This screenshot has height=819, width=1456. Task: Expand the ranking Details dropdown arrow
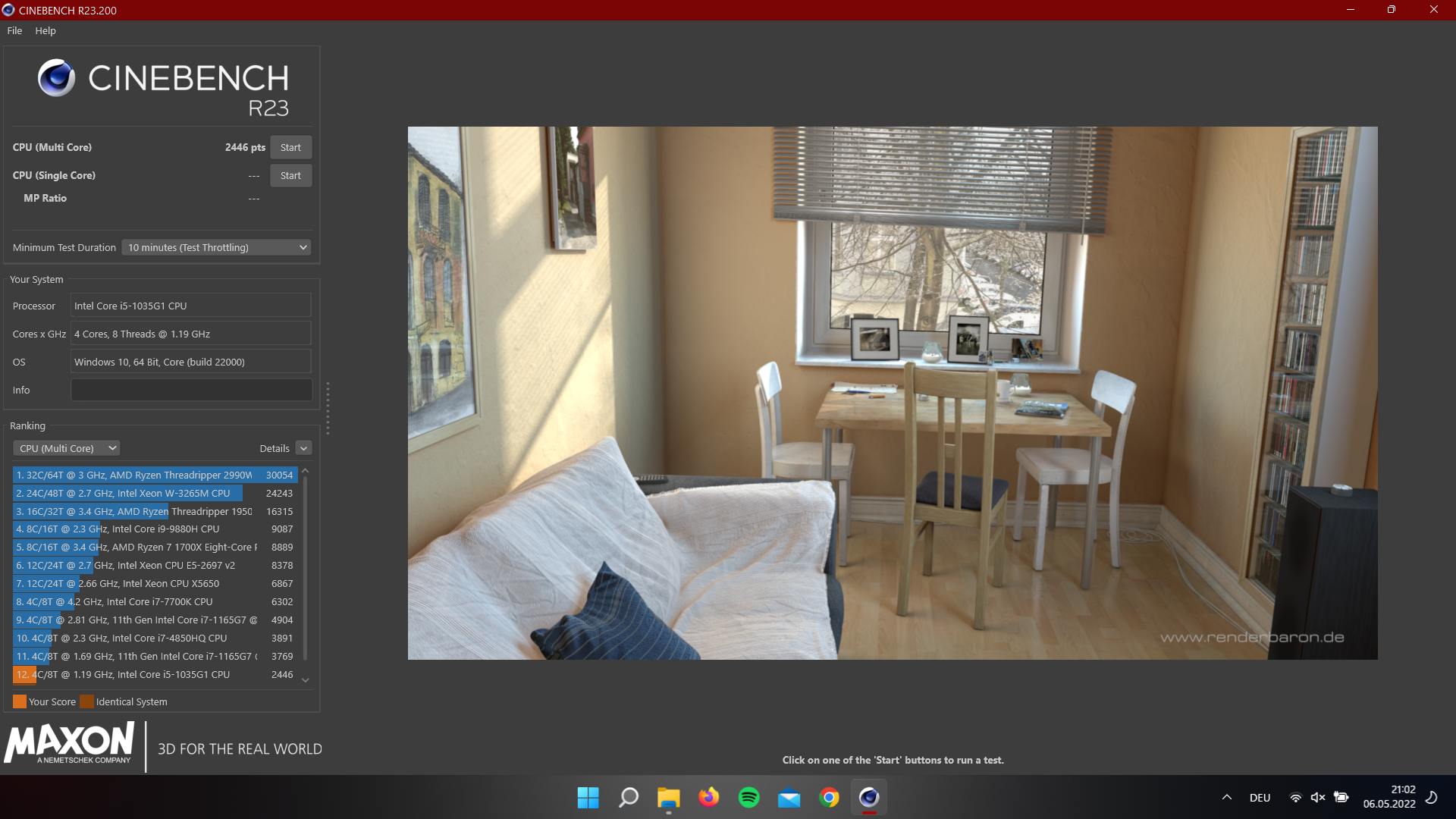303,448
